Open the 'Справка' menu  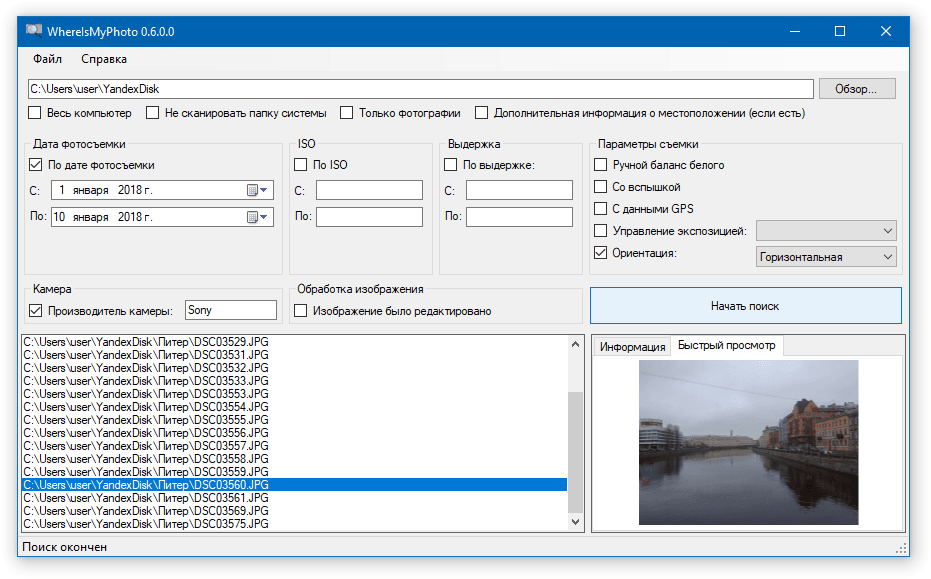[x=104, y=59]
